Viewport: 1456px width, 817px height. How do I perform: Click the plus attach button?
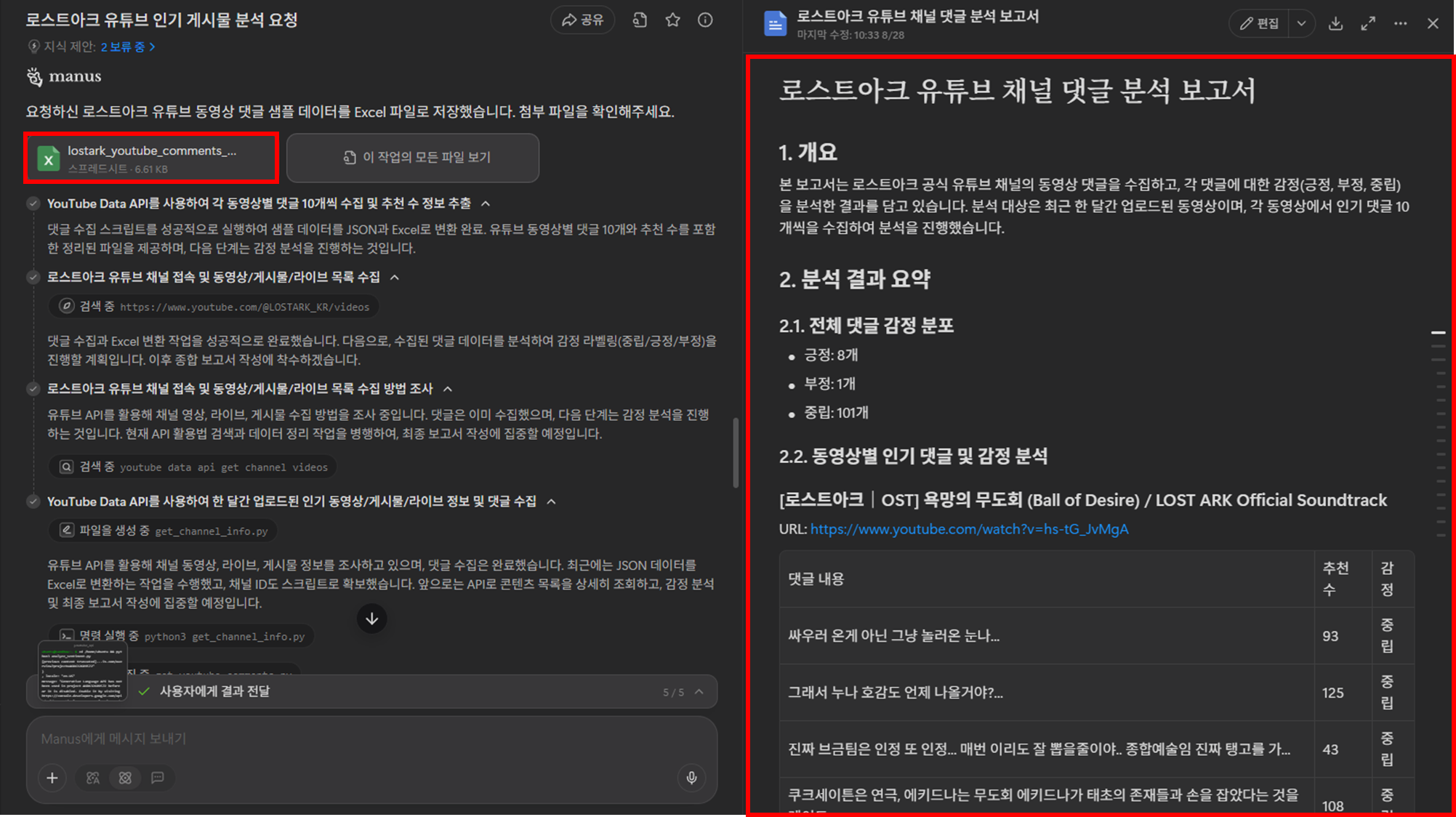click(52, 778)
